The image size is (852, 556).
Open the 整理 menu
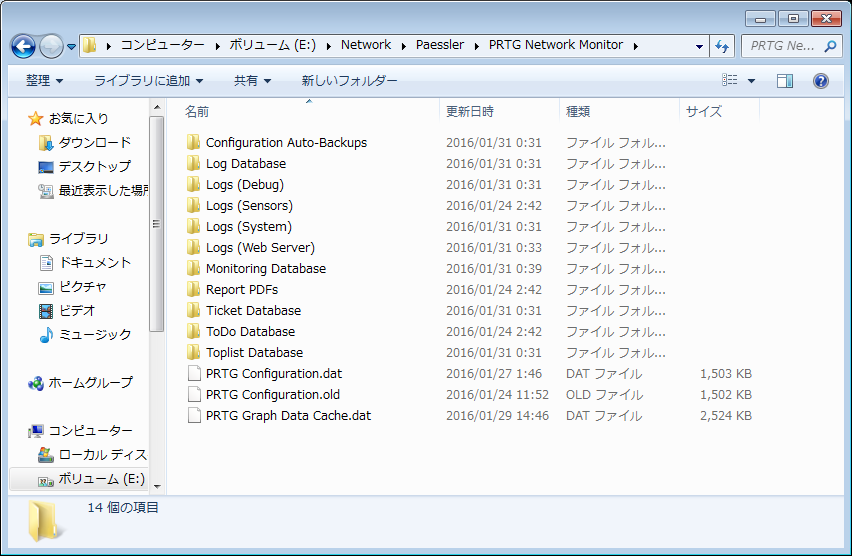point(45,81)
